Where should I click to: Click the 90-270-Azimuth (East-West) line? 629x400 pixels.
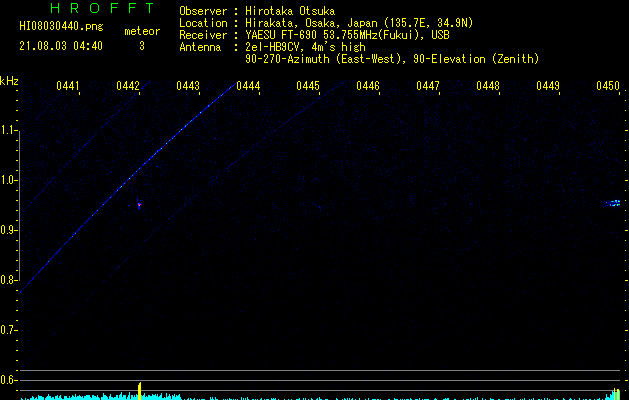point(392,59)
